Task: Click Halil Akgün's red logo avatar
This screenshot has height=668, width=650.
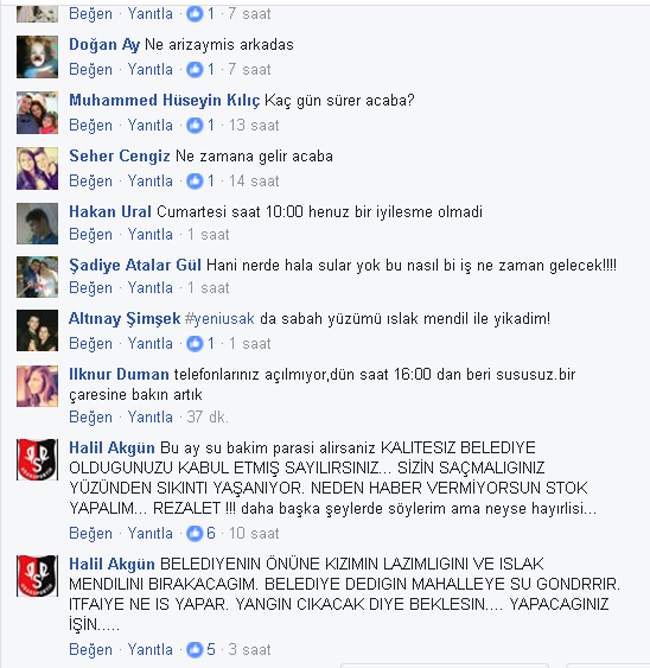Action: tap(37, 460)
